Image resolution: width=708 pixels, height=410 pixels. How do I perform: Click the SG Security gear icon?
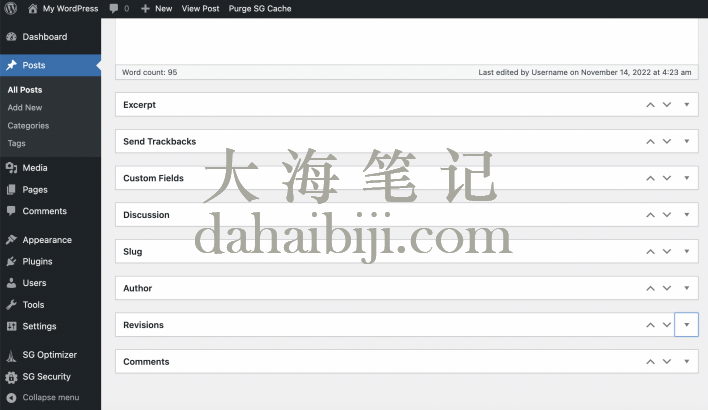point(11,377)
